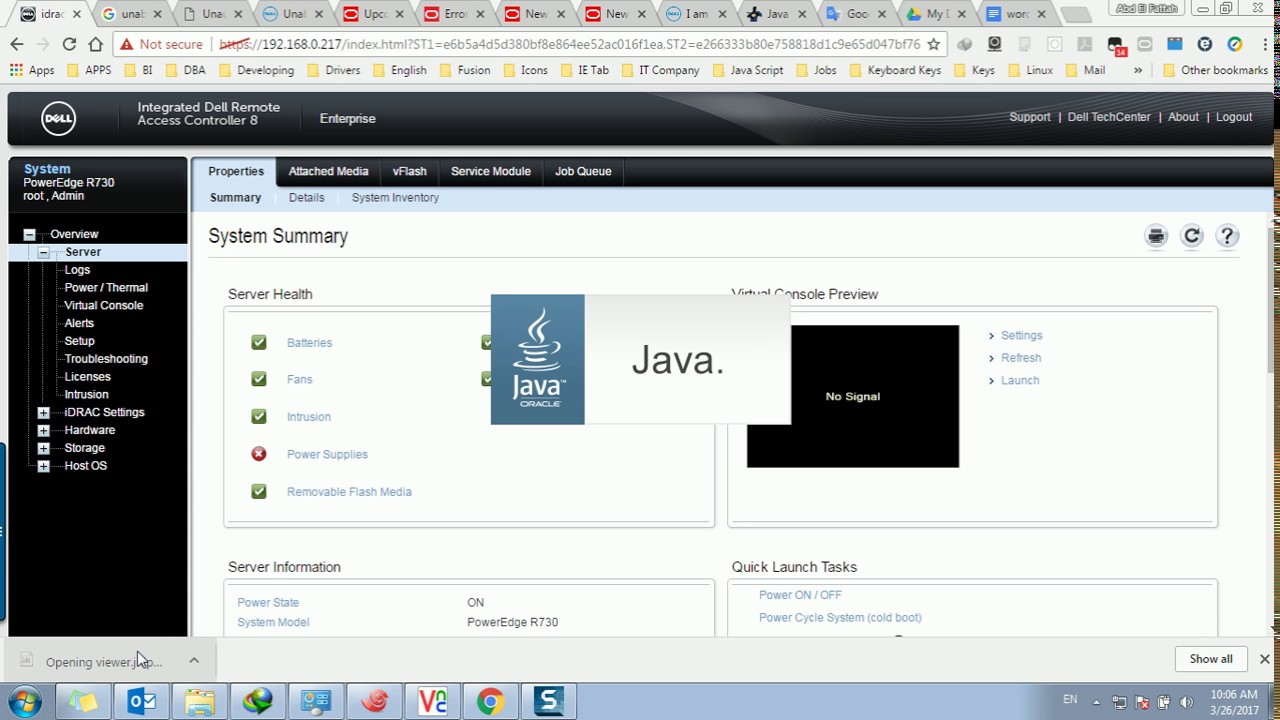This screenshot has height=720, width=1280.
Task: Select the Service Module tab
Action: pyautogui.click(x=490, y=171)
